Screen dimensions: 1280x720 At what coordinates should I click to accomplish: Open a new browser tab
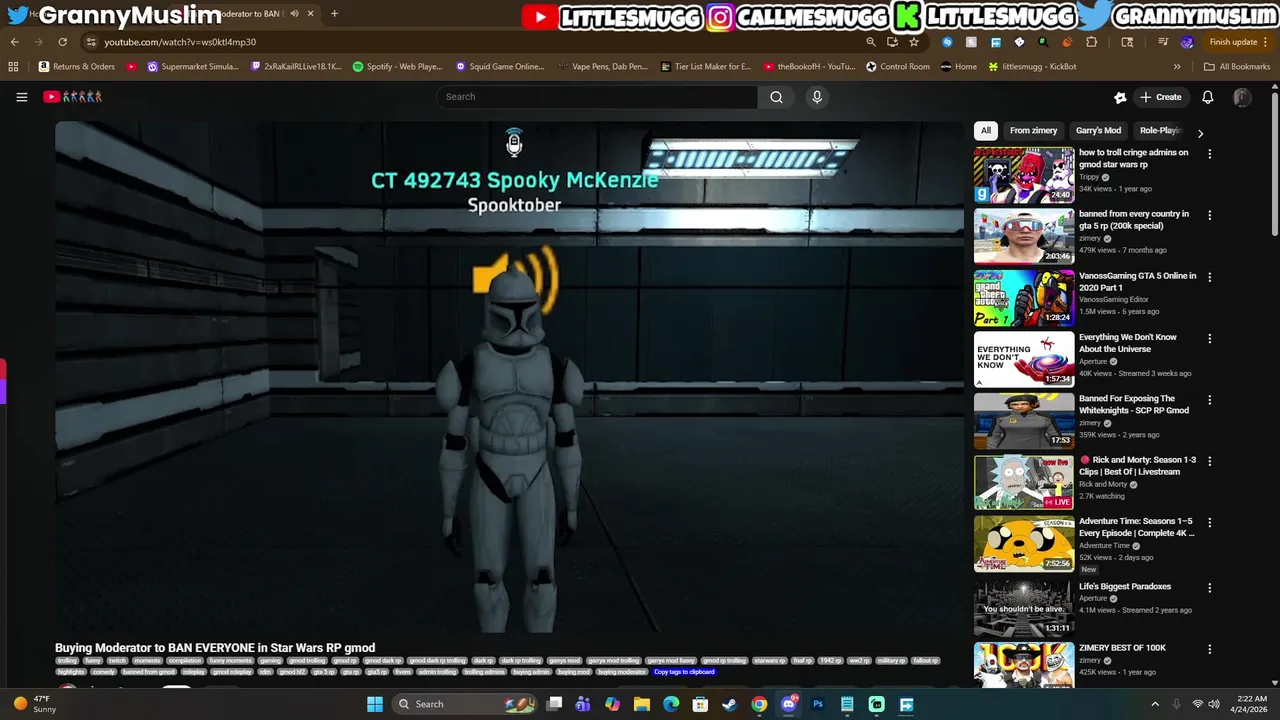[334, 14]
